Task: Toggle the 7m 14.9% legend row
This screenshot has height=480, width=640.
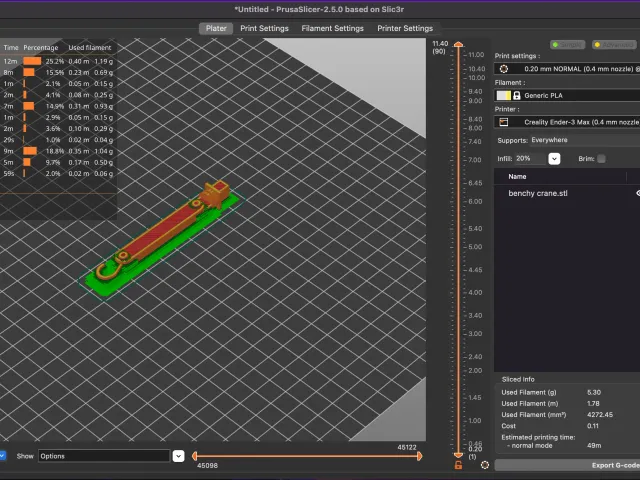Action: 58,106
